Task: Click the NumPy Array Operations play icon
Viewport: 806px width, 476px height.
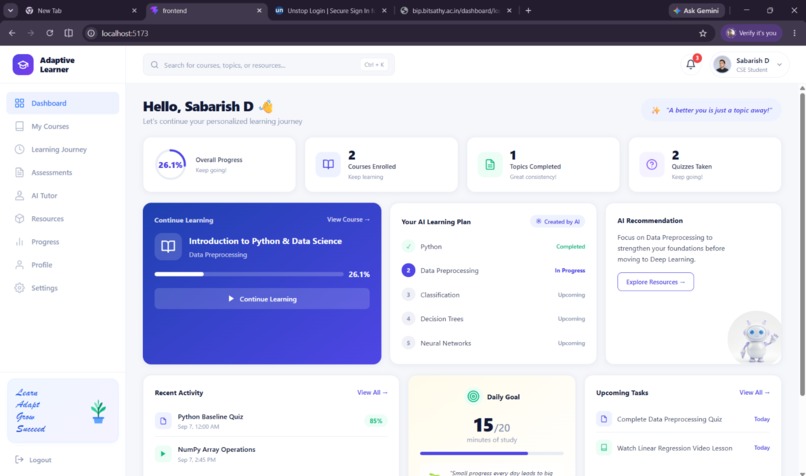Action: pos(163,454)
